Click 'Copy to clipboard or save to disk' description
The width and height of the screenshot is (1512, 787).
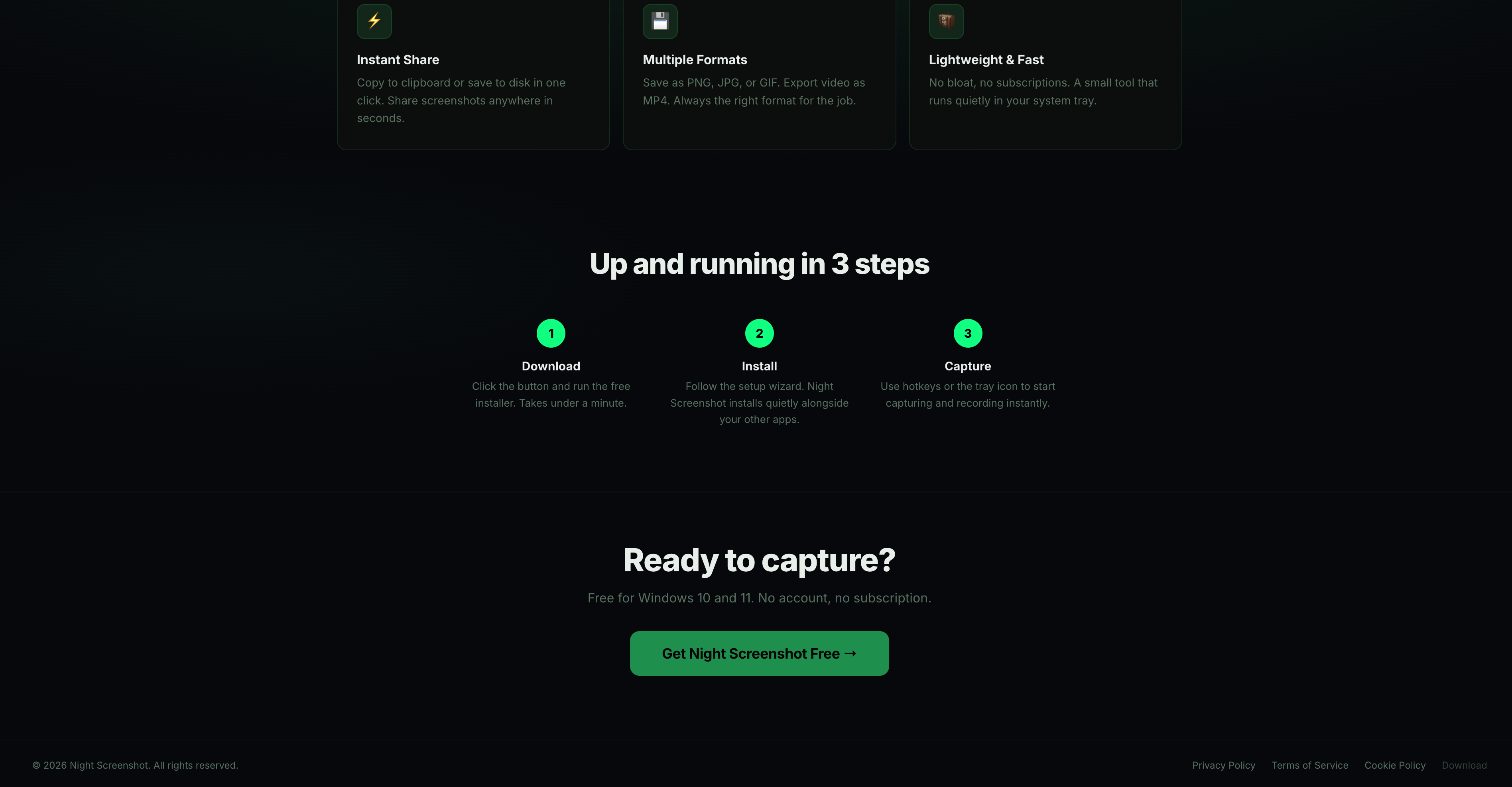pyautogui.click(x=461, y=100)
